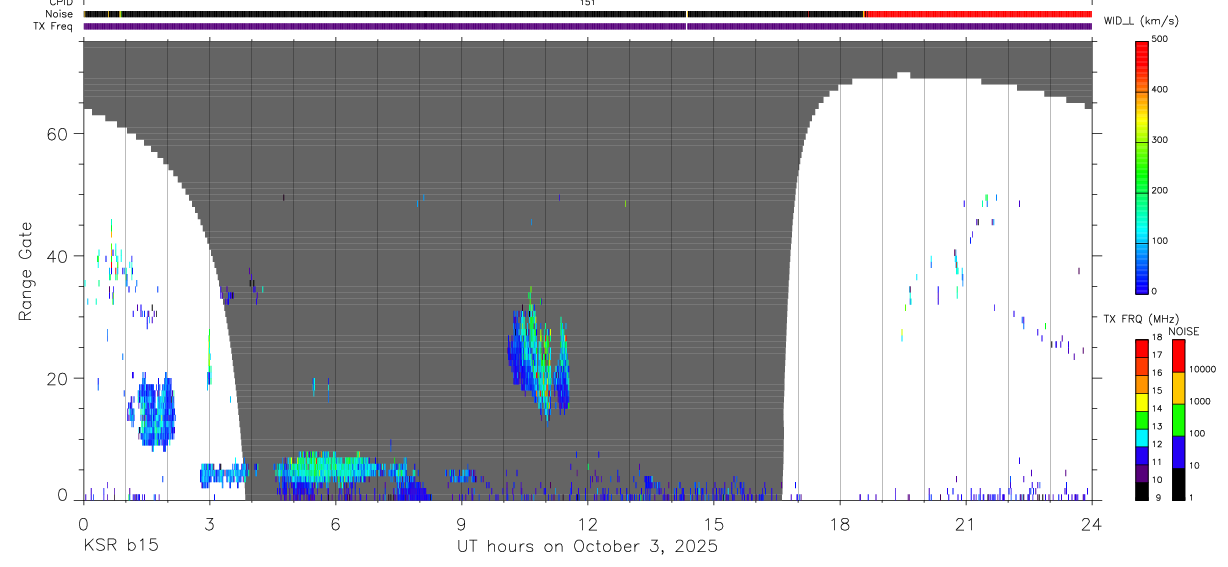Viewport: 1228px width, 567px height.
Task: Click the '10000' label on the NOISE legend
Action: click(1203, 369)
